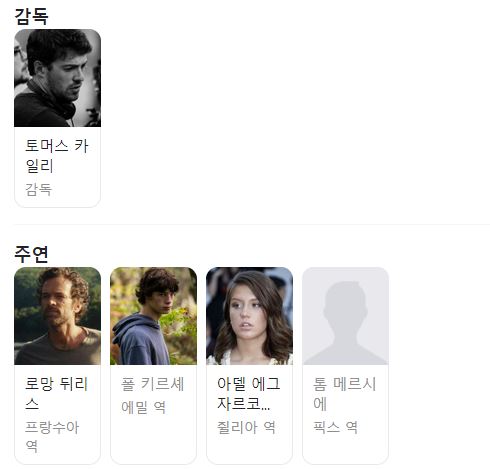The image size is (490, 469).
Task: Click the 토머스 카일리 name link
Action: (57, 156)
